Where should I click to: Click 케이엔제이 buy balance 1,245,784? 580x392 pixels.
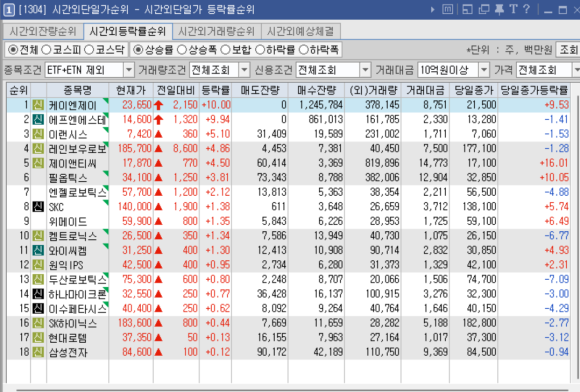point(321,105)
